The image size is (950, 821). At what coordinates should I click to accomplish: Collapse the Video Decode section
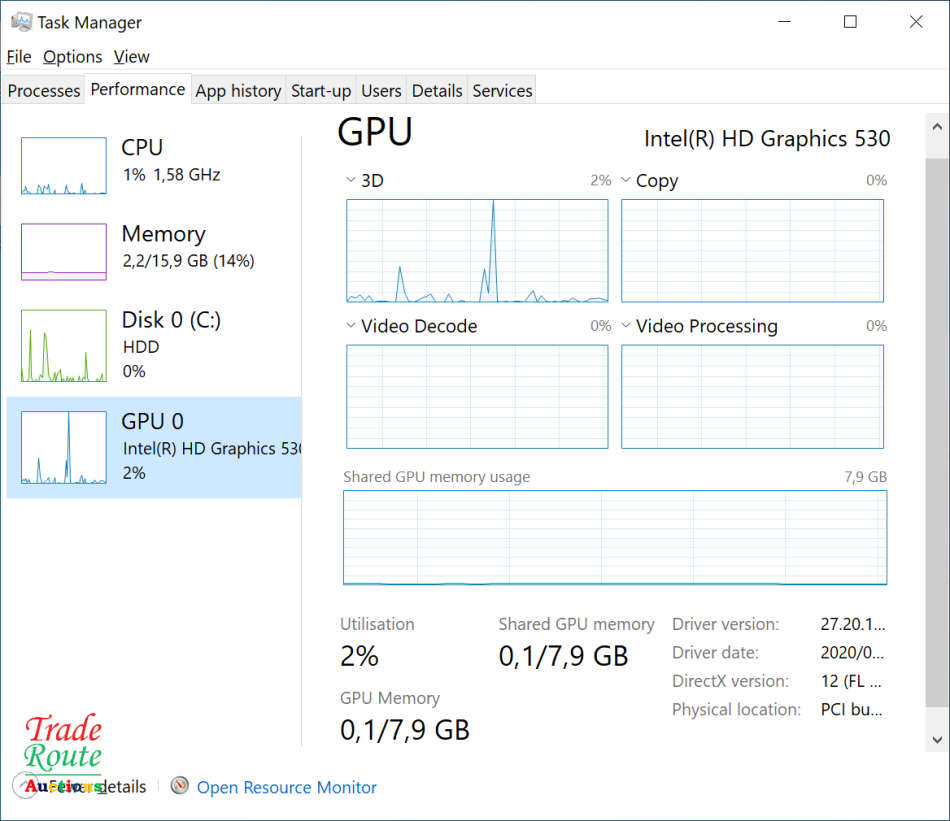[349, 326]
